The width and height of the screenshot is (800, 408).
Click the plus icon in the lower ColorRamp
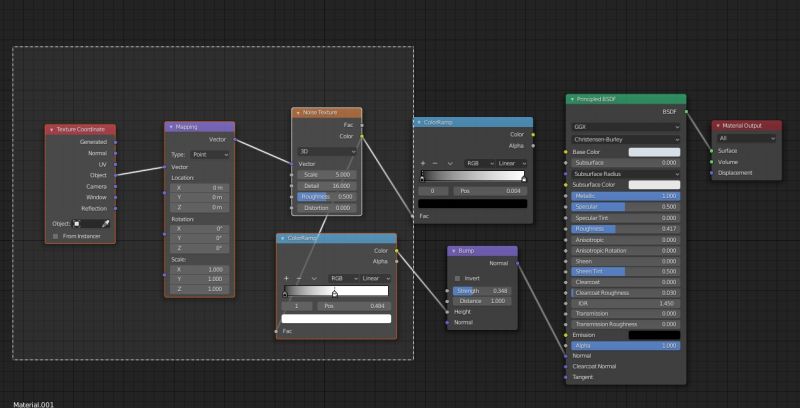click(286, 278)
